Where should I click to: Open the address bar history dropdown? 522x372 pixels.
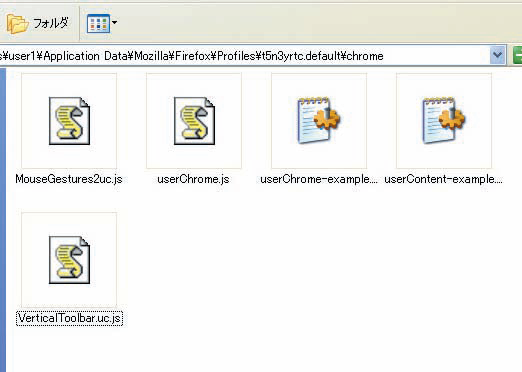497,55
